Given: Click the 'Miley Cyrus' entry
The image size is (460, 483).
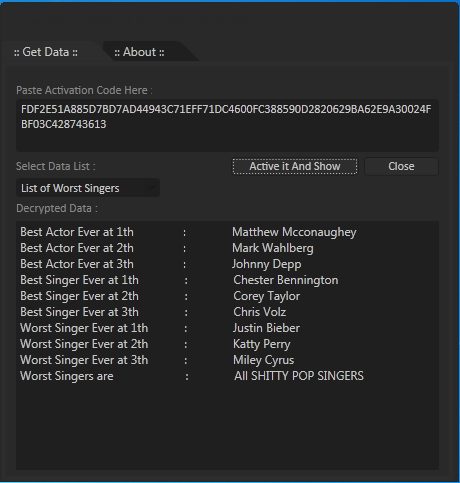Looking at the screenshot, I should coord(264,360).
